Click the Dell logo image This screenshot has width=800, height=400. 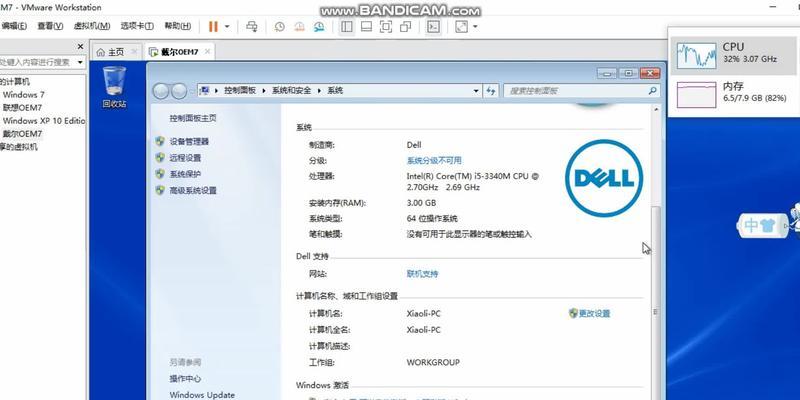(x=604, y=178)
